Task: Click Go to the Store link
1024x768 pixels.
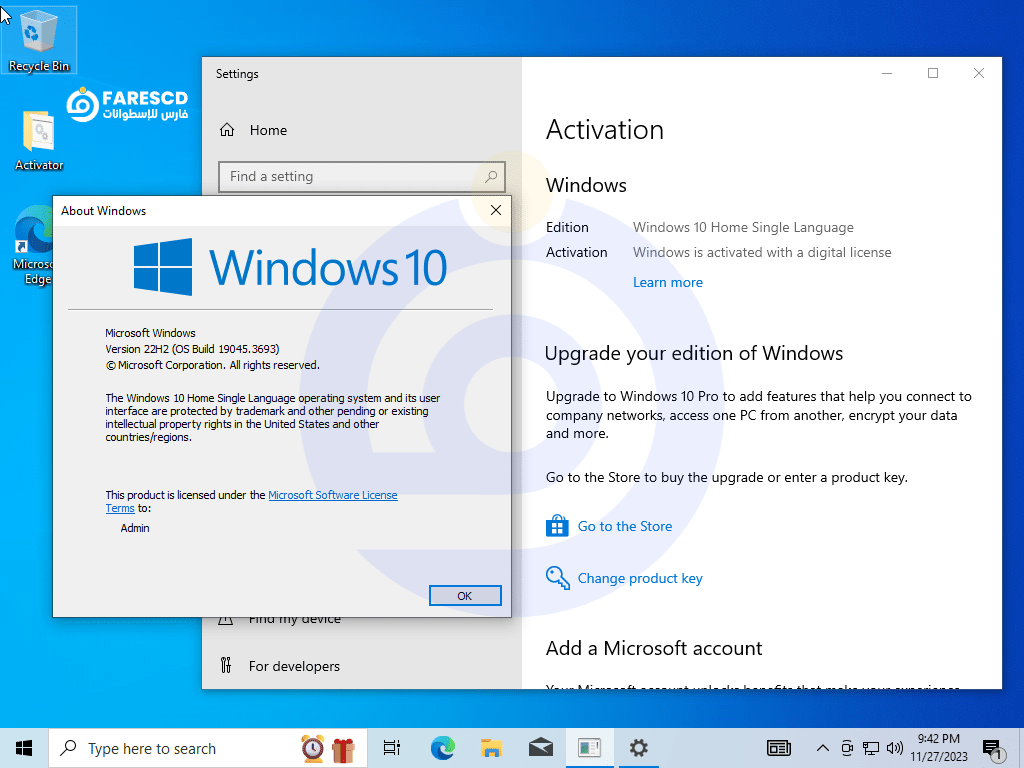Action: 624,526
